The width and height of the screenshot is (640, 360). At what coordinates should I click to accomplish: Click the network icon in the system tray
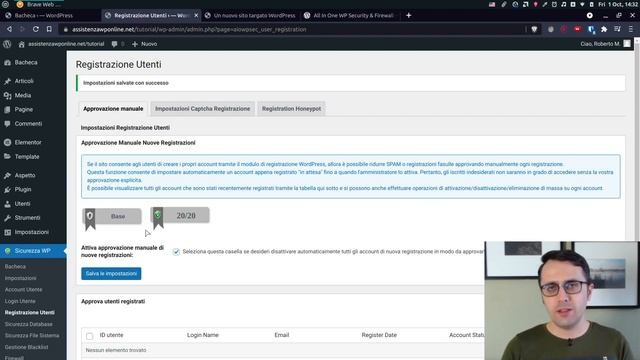point(582,4)
